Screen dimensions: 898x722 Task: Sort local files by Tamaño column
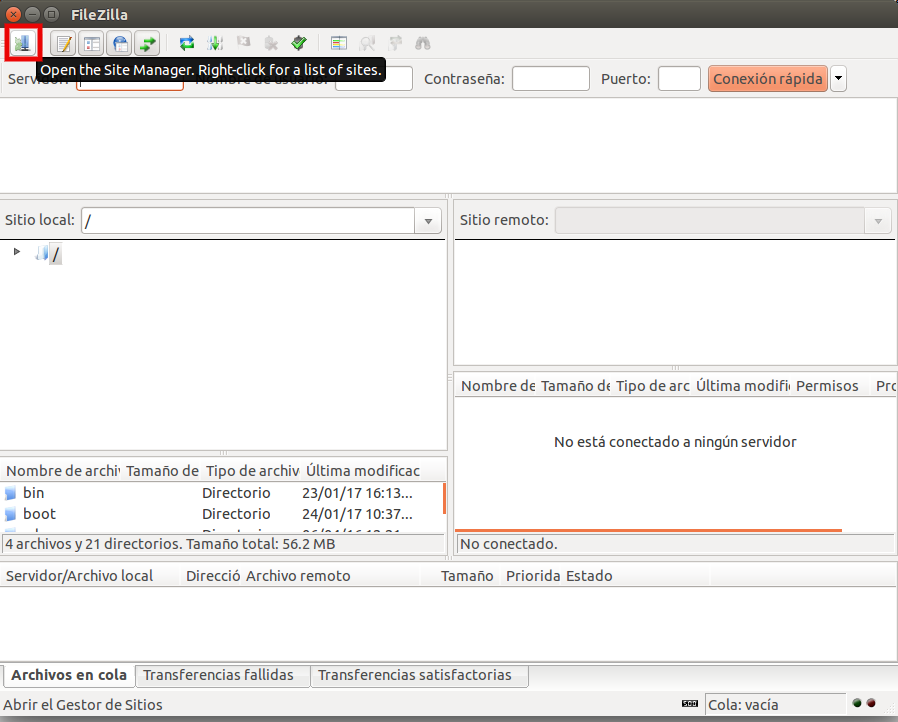(162, 471)
